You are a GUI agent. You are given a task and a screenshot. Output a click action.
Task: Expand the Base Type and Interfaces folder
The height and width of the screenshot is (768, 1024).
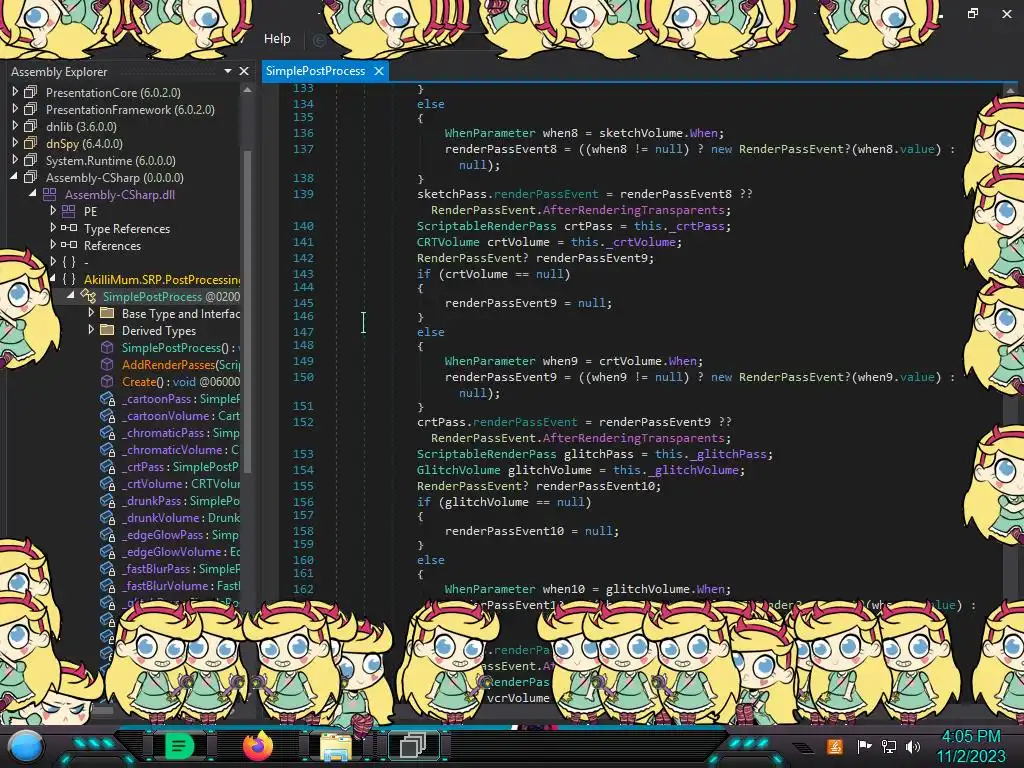coord(91,313)
